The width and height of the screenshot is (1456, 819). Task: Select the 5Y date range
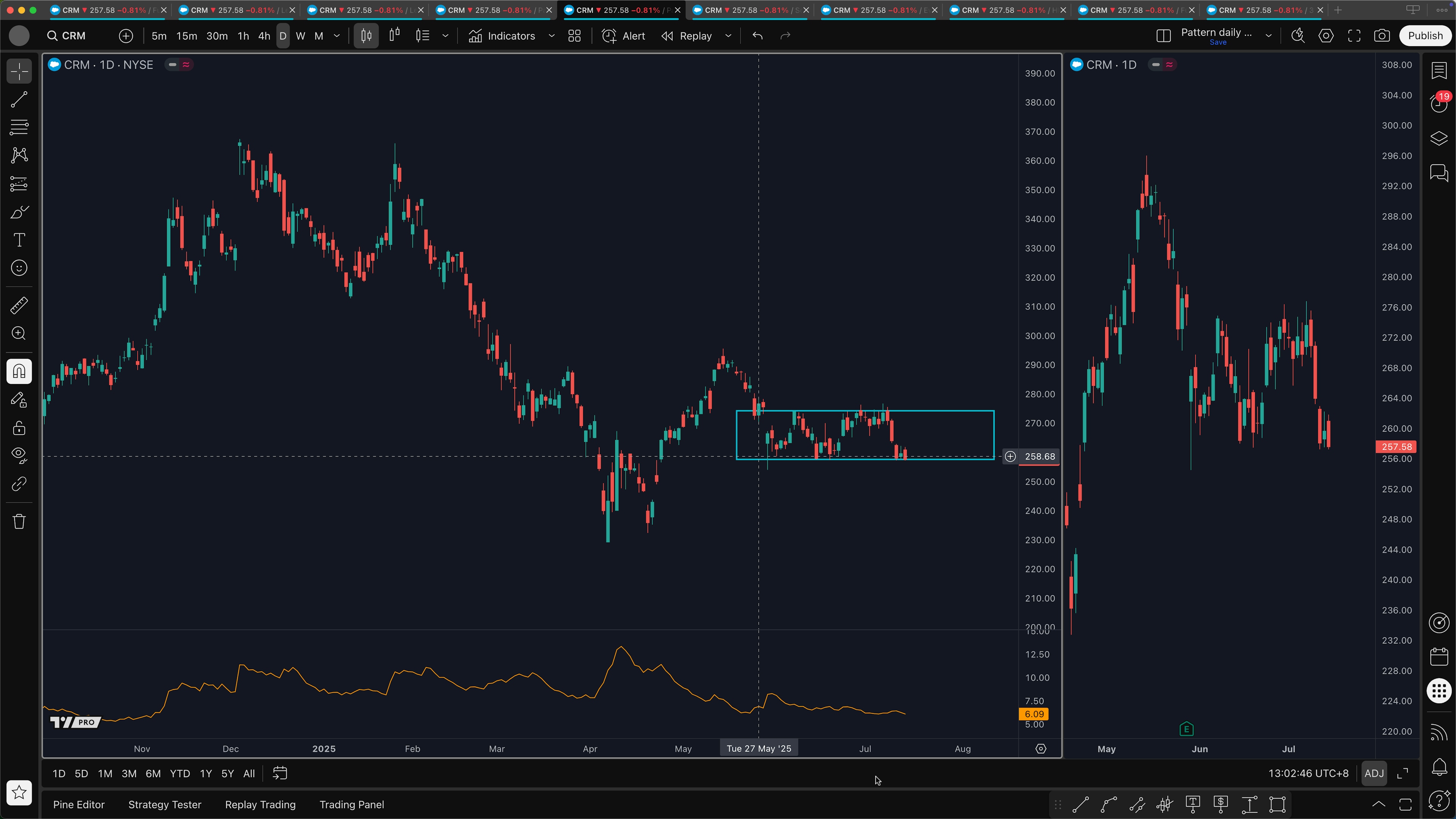[227, 773]
